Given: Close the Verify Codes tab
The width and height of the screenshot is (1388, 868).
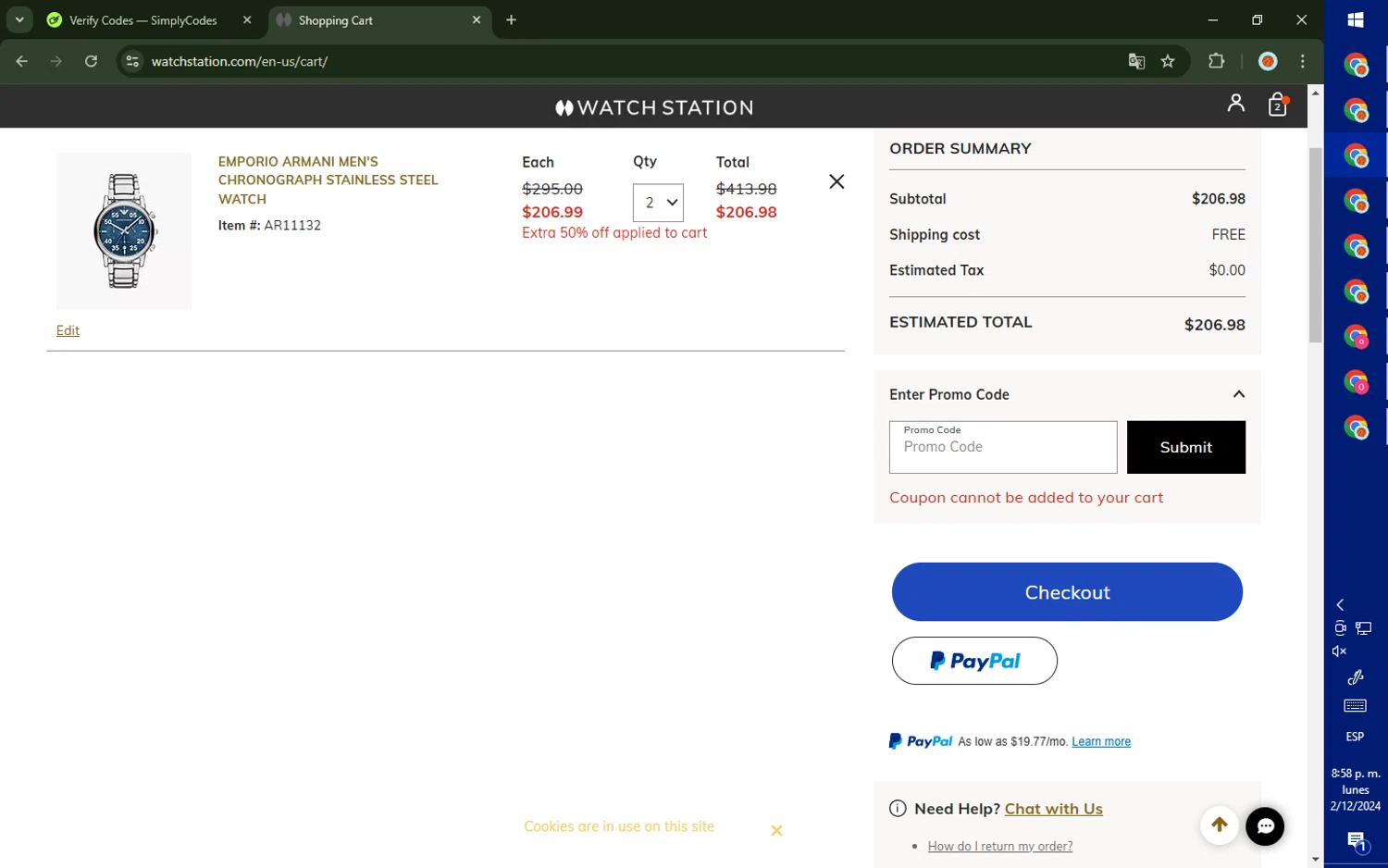Looking at the screenshot, I should 247,19.
